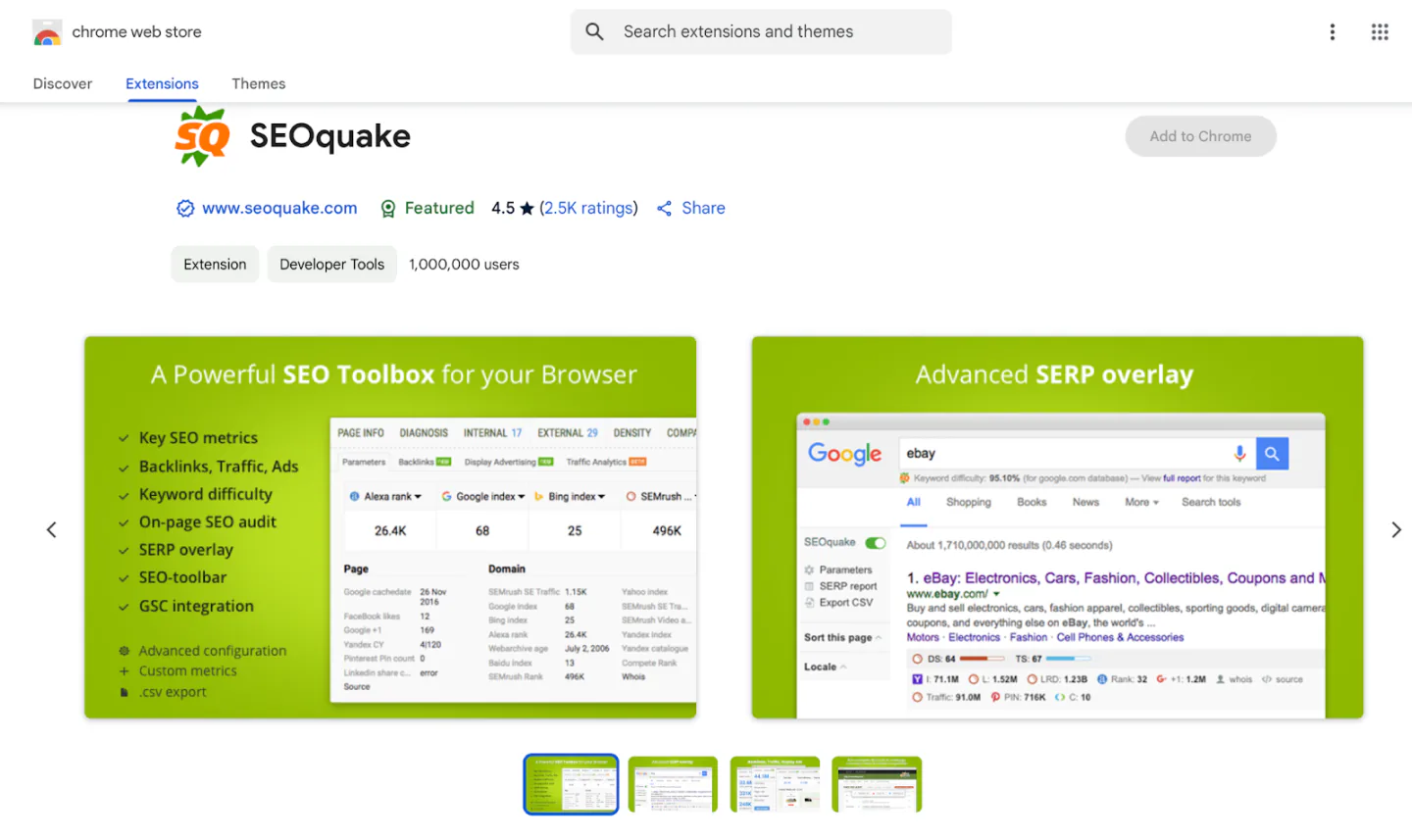The height and width of the screenshot is (840, 1412).
Task: Select the first screenshot thumbnail
Action: click(x=571, y=784)
